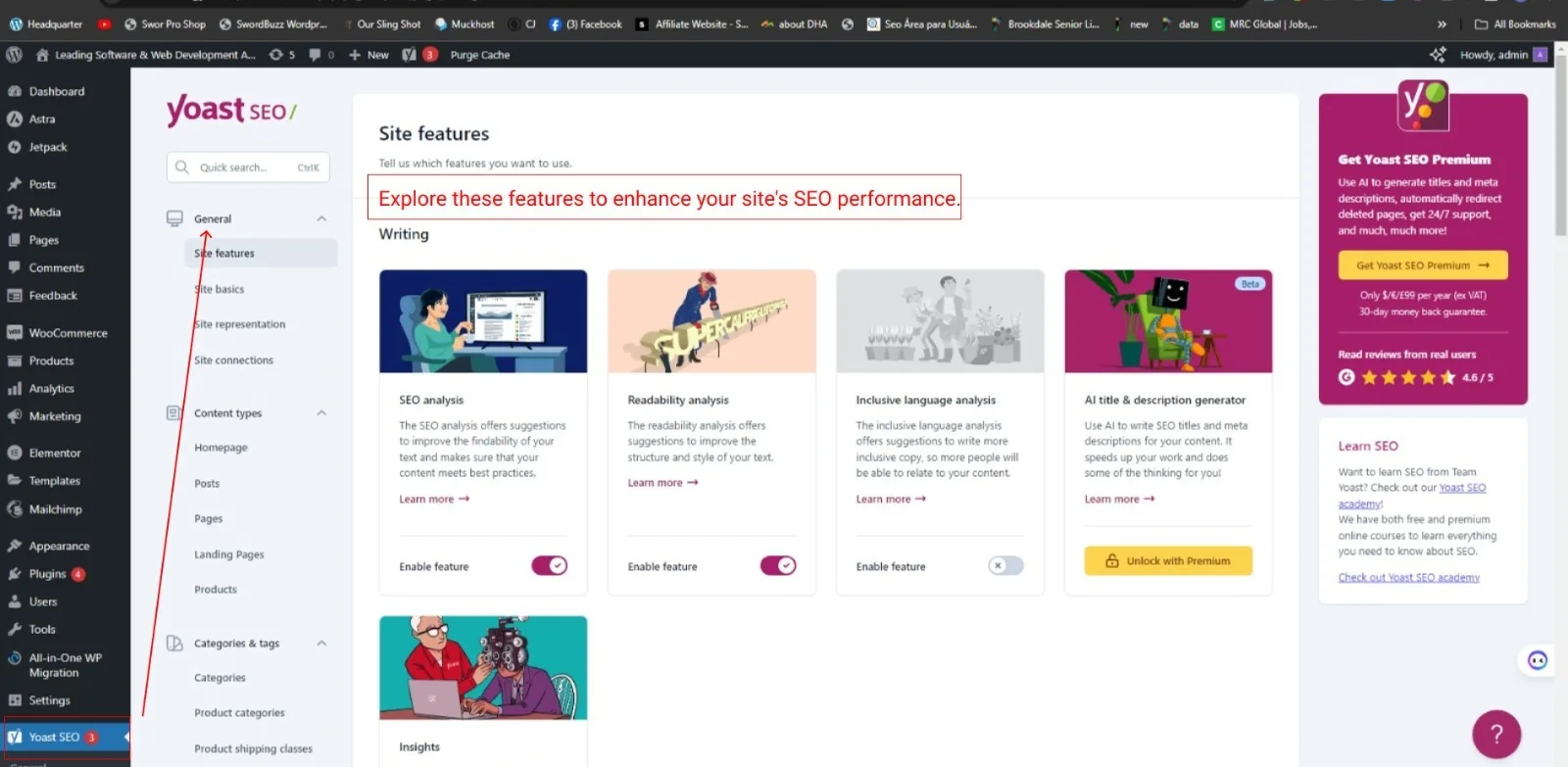
Task: Open Product shipping classes settings
Action: pos(253,748)
